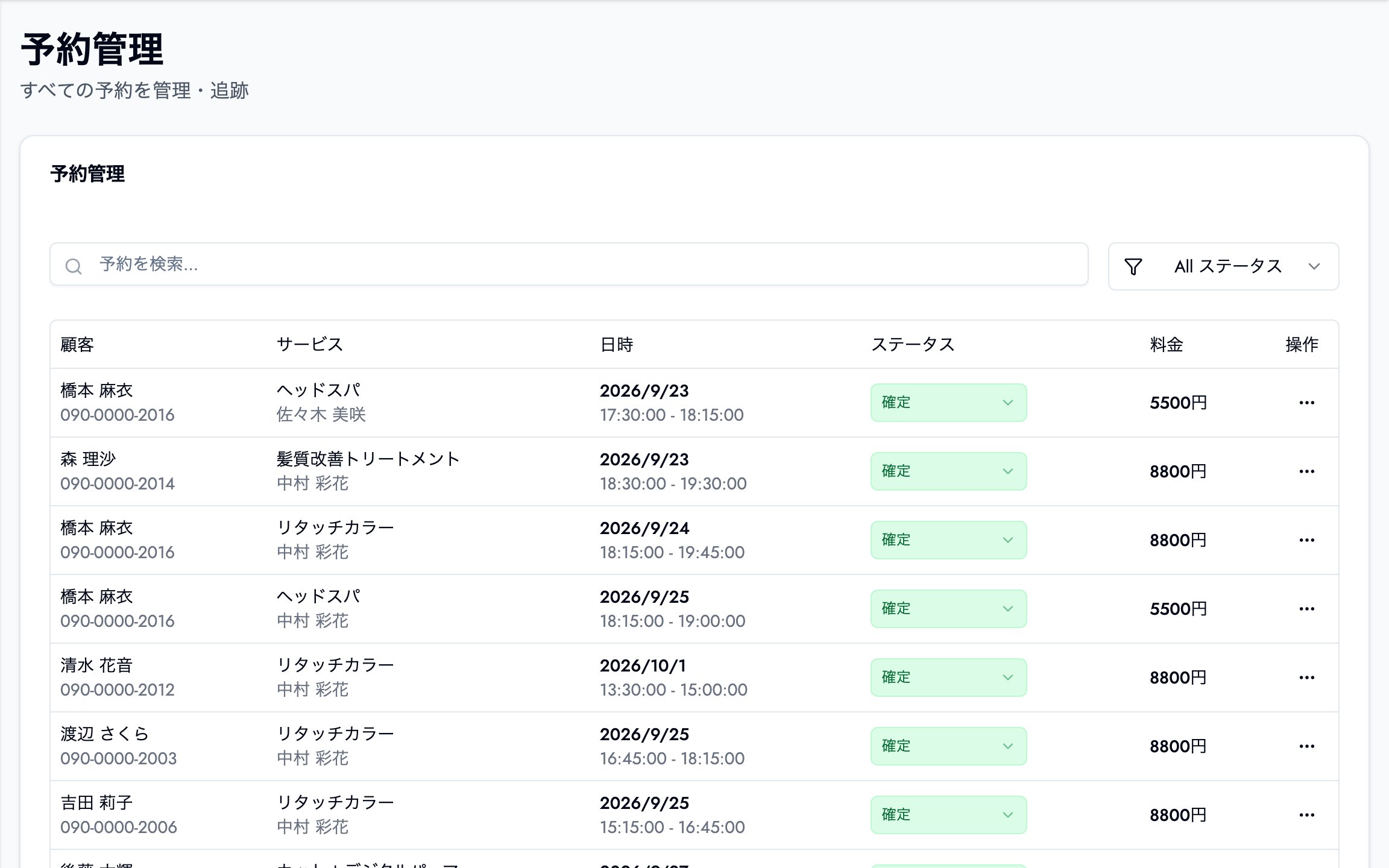Open actions menu for 森 理沙 row
Viewport: 1389px width, 868px height.
pyautogui.click(x=1306, y=471)
